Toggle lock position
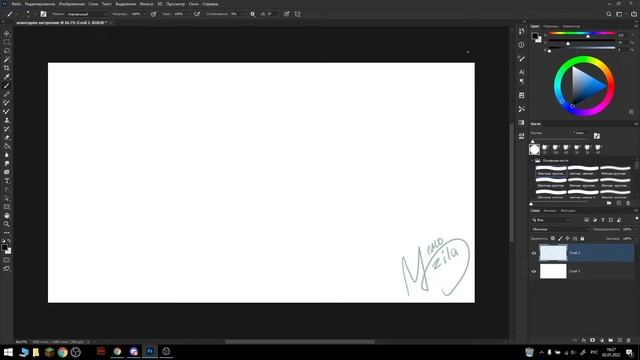The image size is (640, 360). (x=567, y=238)
